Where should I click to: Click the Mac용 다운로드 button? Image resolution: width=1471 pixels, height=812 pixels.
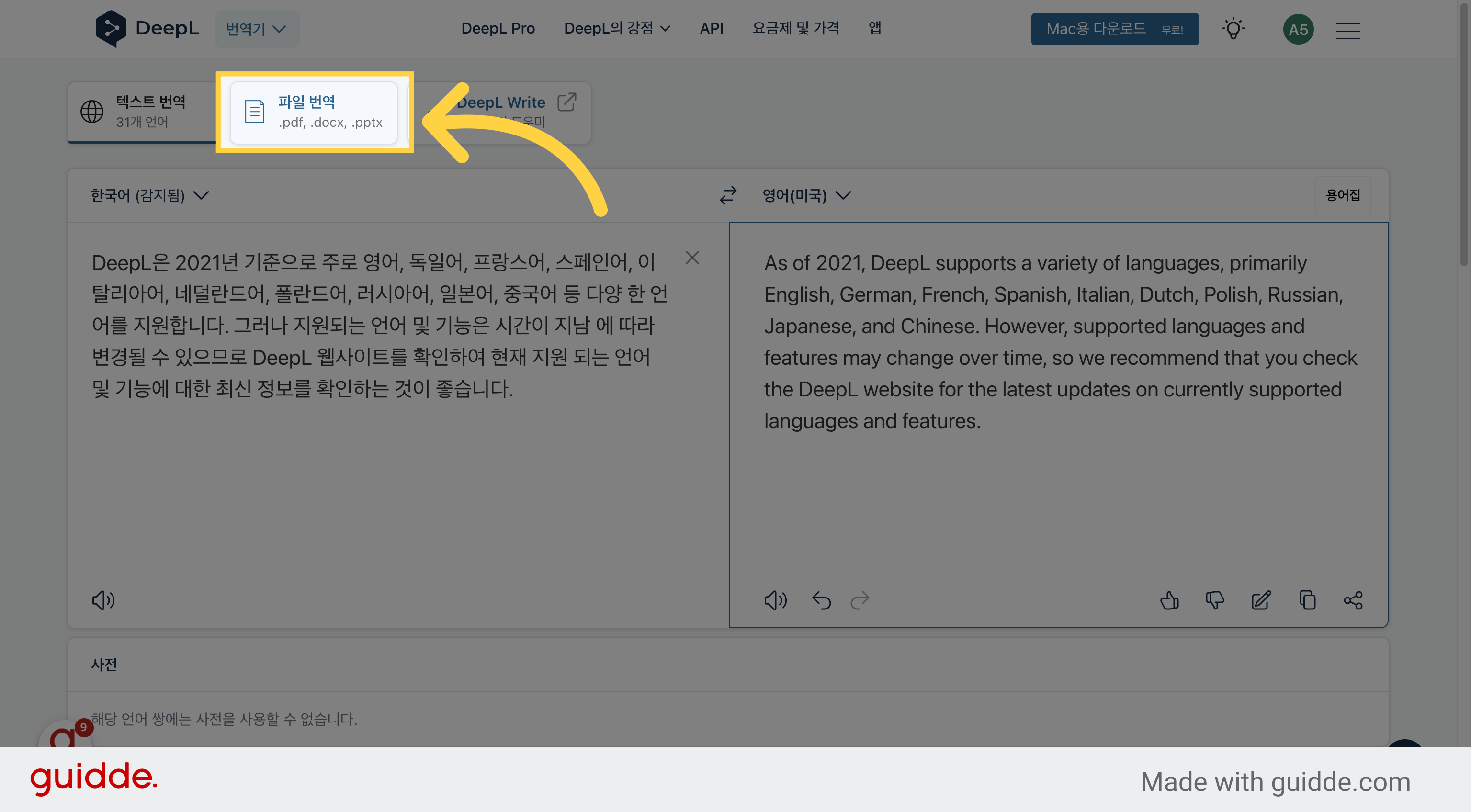click(1114, 29)
